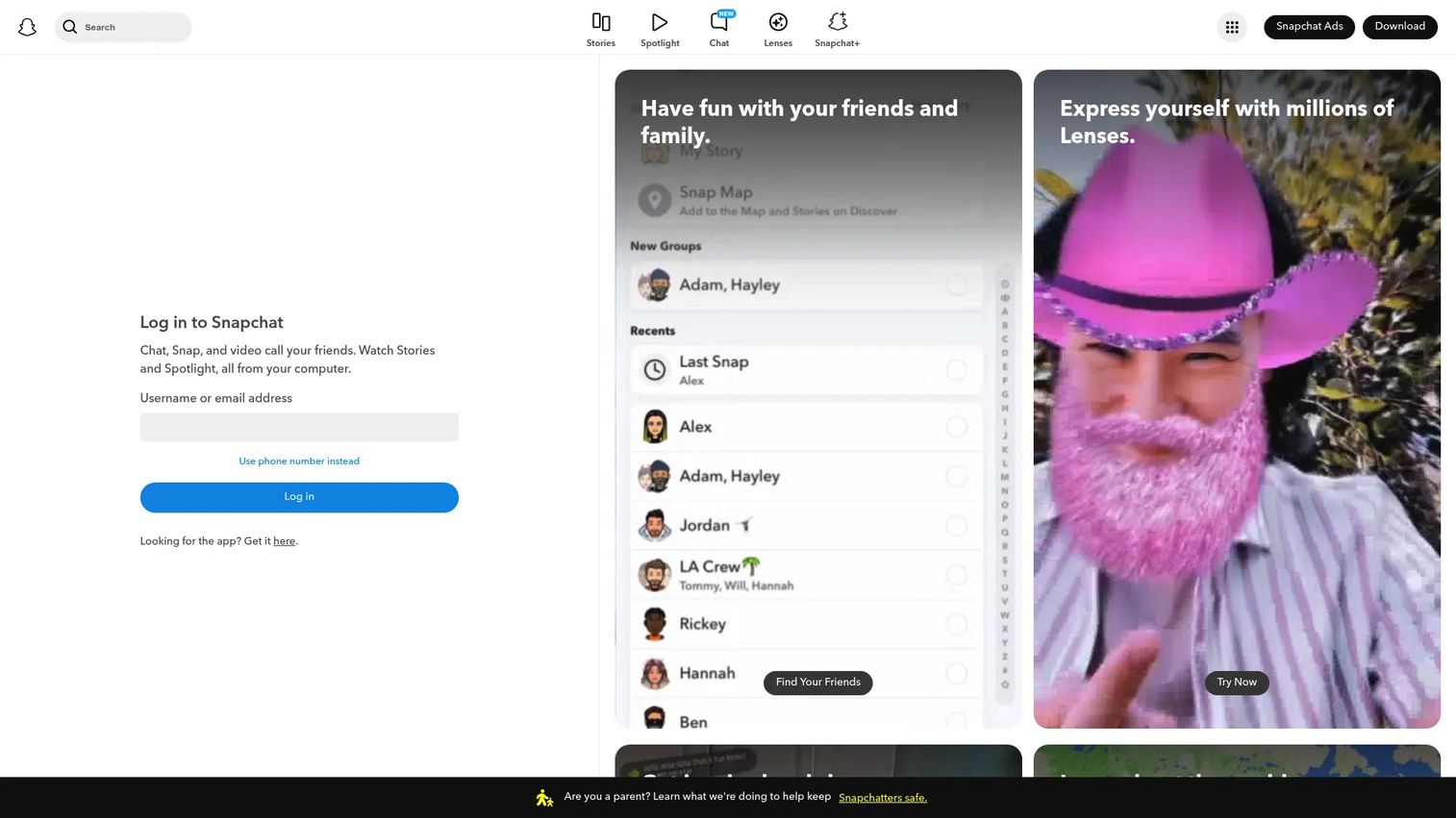Click Use phone number instead link
Screen dimensions: 1456x818
(x=299, y=461)
